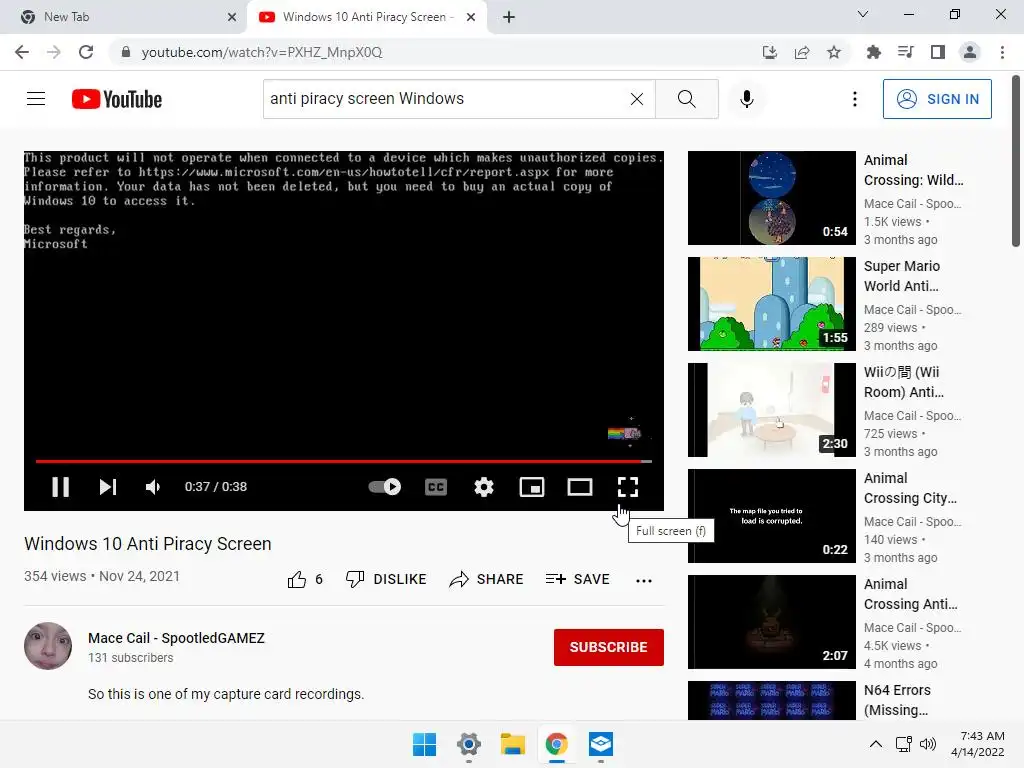Click the search magnifier button

(x=686, y=99)
